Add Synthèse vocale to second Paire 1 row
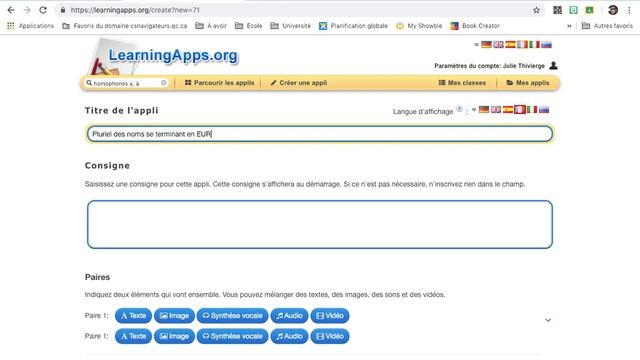640x360 pixels. point(232,336)
